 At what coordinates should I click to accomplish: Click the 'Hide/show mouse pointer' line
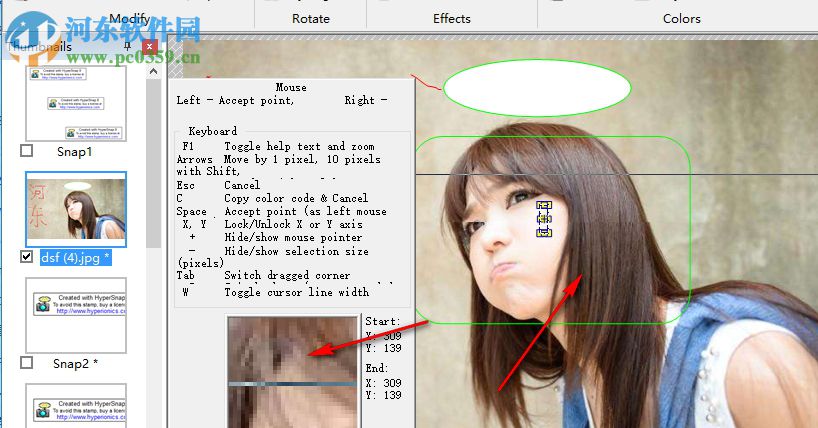tap(293, 237)
